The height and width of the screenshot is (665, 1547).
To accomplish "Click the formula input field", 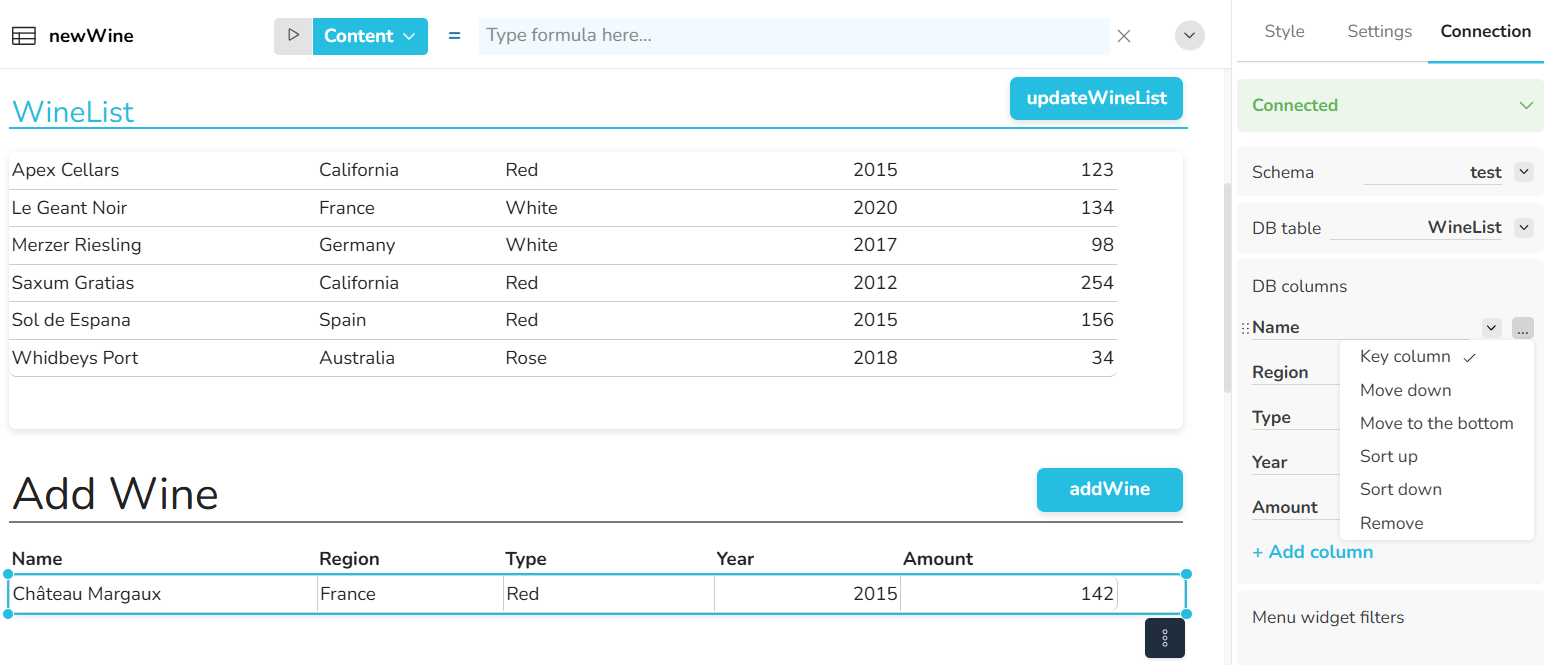I will click(792, 36).
